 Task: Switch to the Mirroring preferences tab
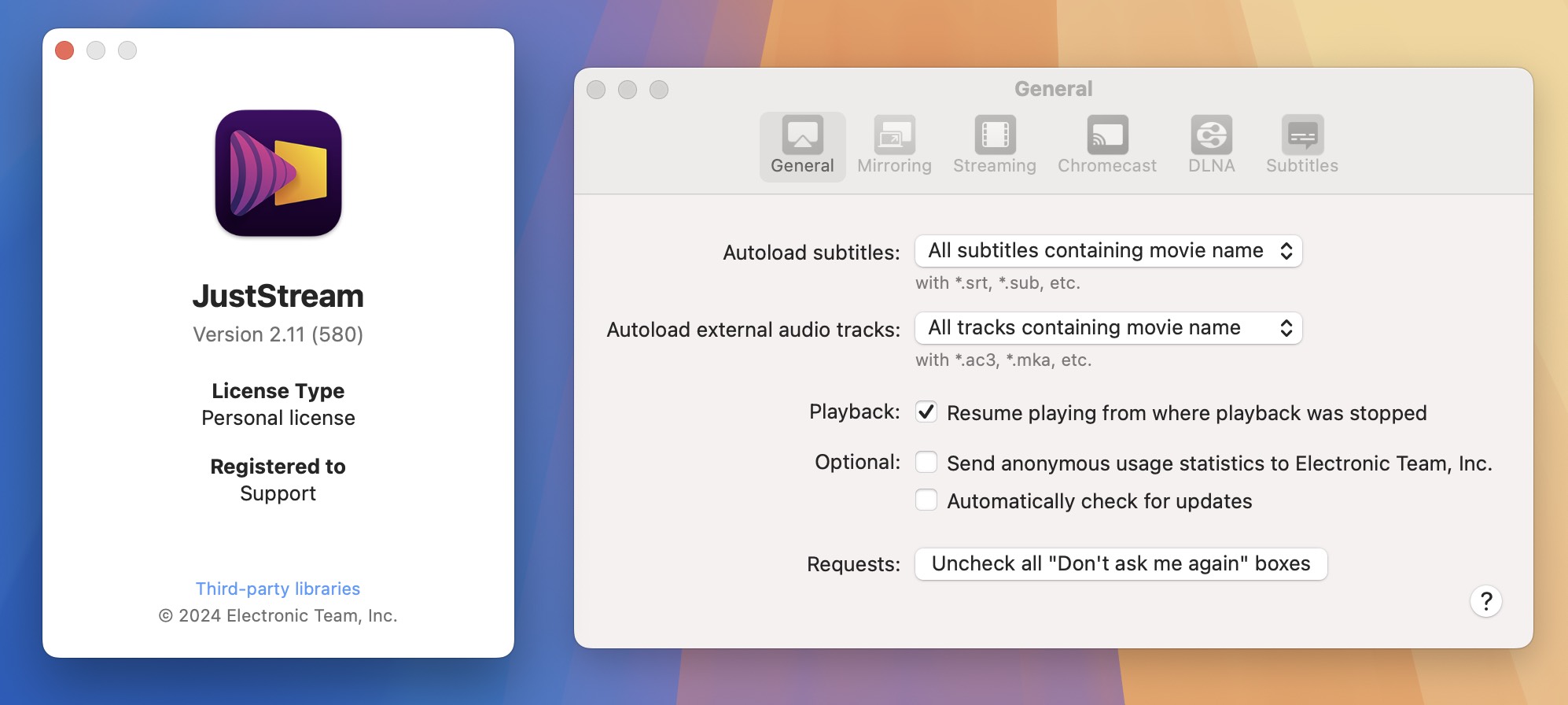click(894, 146)
